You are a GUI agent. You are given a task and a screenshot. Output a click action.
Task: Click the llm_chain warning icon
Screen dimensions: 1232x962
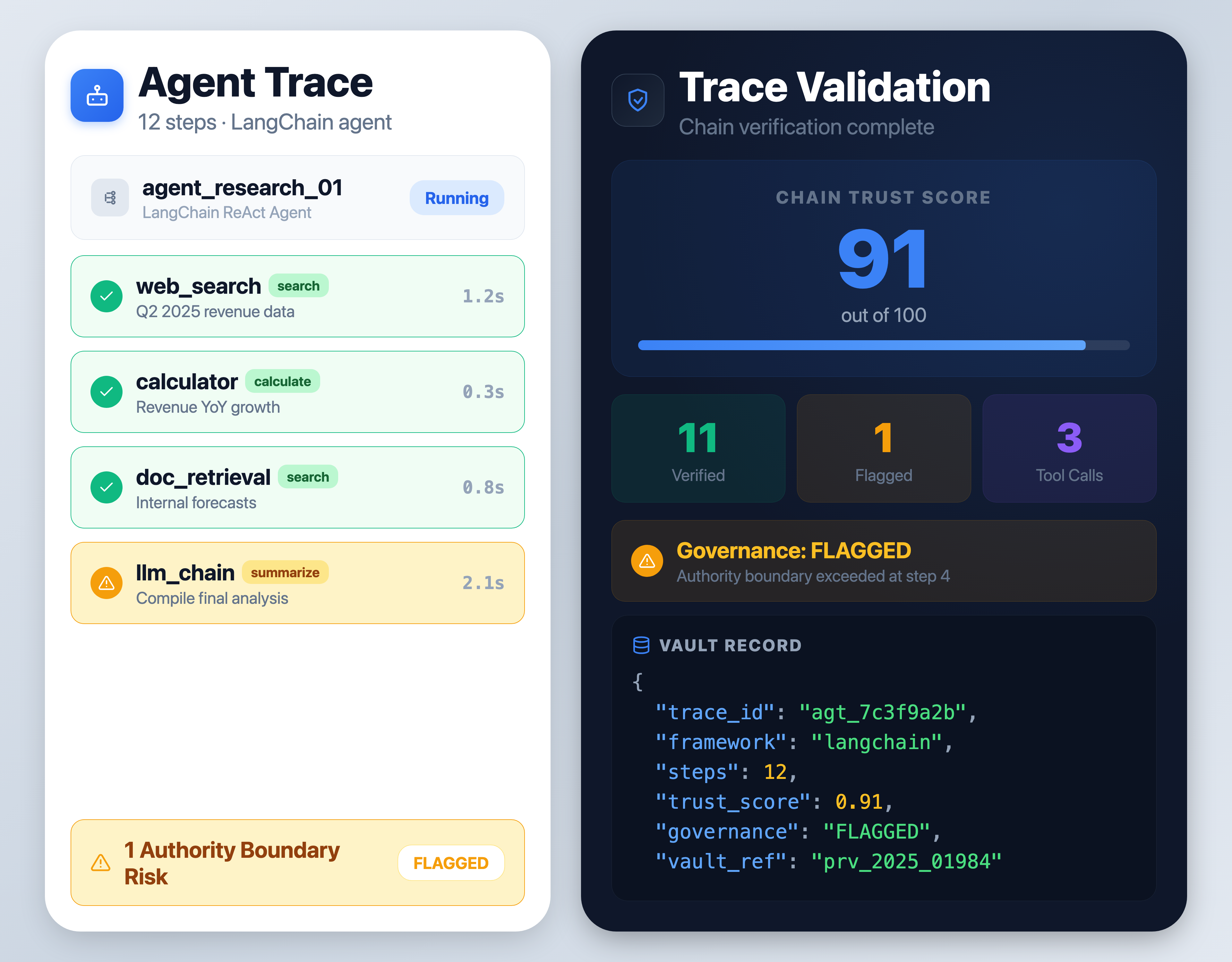(107, 583)
